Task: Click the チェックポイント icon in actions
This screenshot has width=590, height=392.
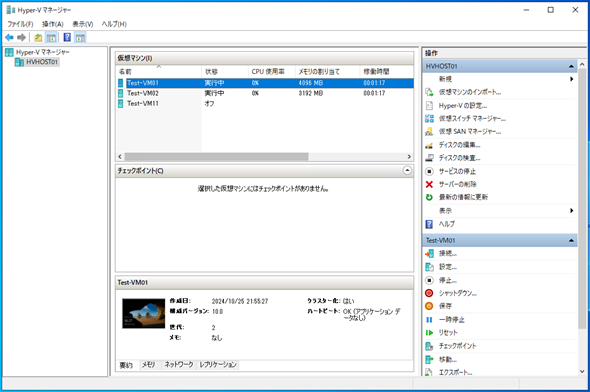Action: [x=429, y=346]
